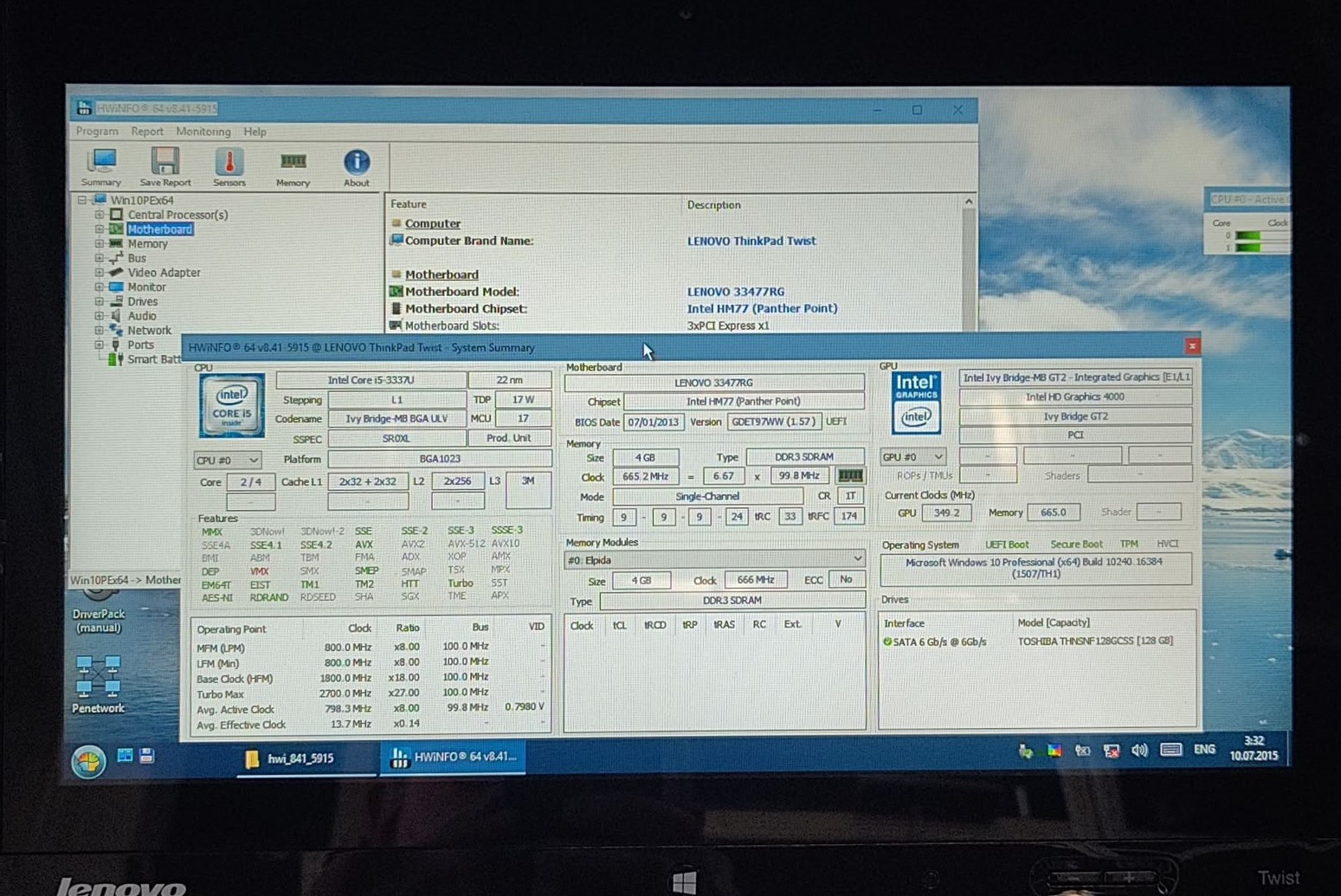Open the Monitoring menu

point(203,132)
